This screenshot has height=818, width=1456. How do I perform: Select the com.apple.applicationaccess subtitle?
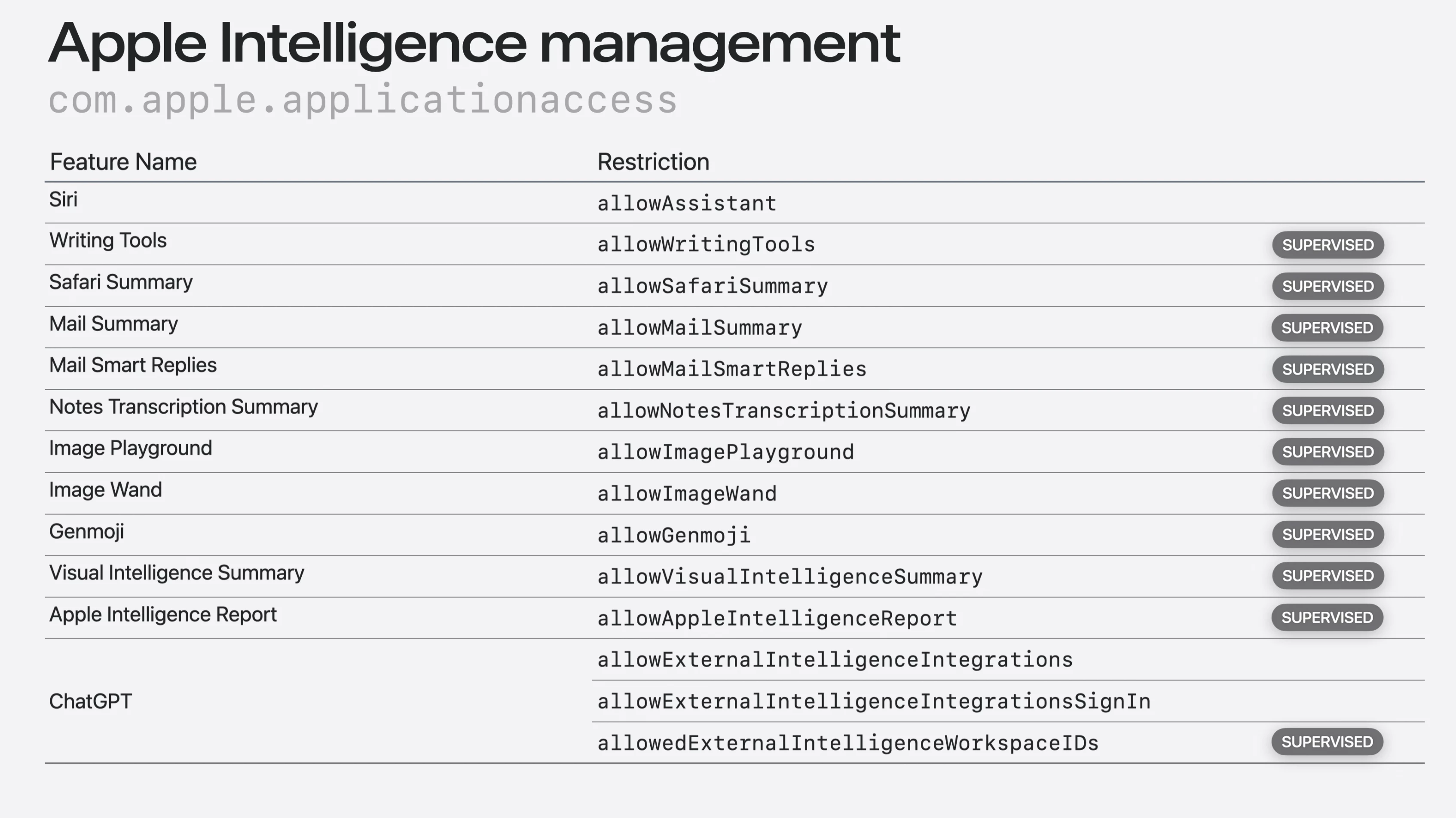pos(363,99)
